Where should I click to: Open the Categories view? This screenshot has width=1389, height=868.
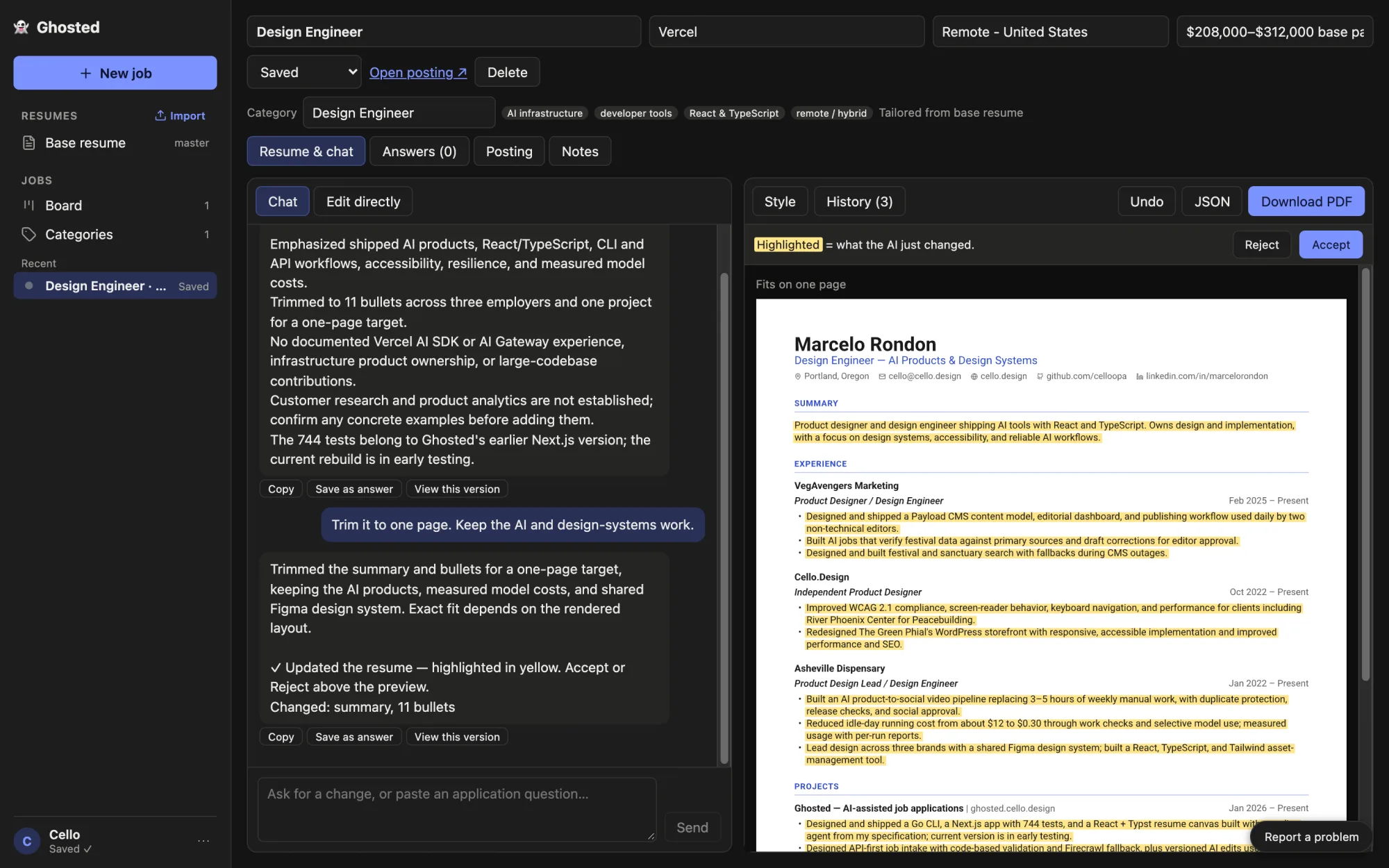tap(115, 235)
